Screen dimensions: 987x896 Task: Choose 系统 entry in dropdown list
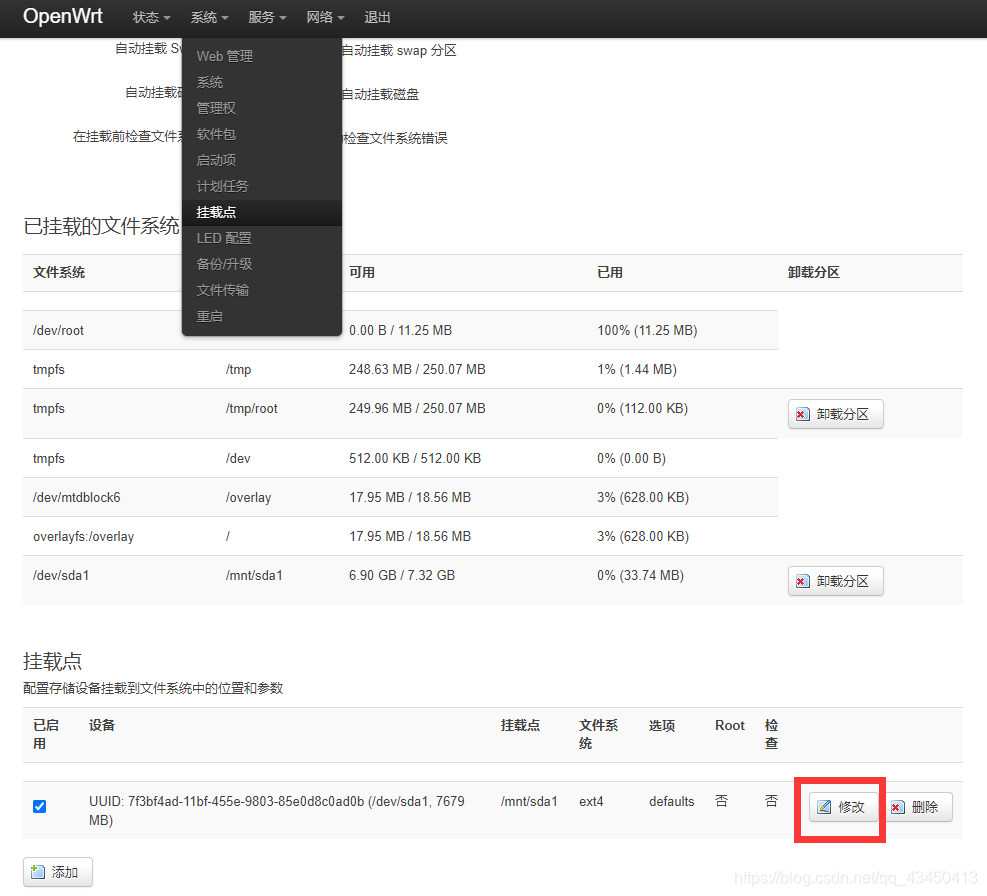(x=262, y=82)
